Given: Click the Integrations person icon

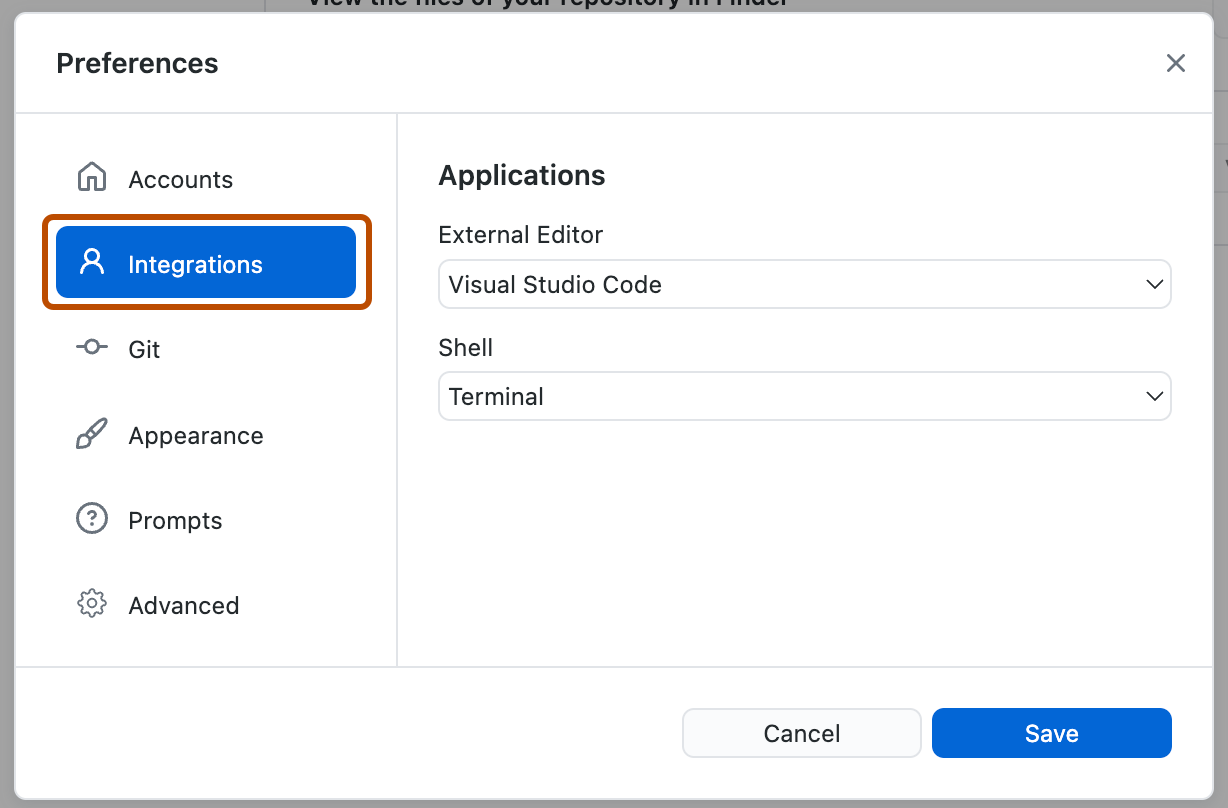Looking at the screenshot, I should tap(92, 263).
